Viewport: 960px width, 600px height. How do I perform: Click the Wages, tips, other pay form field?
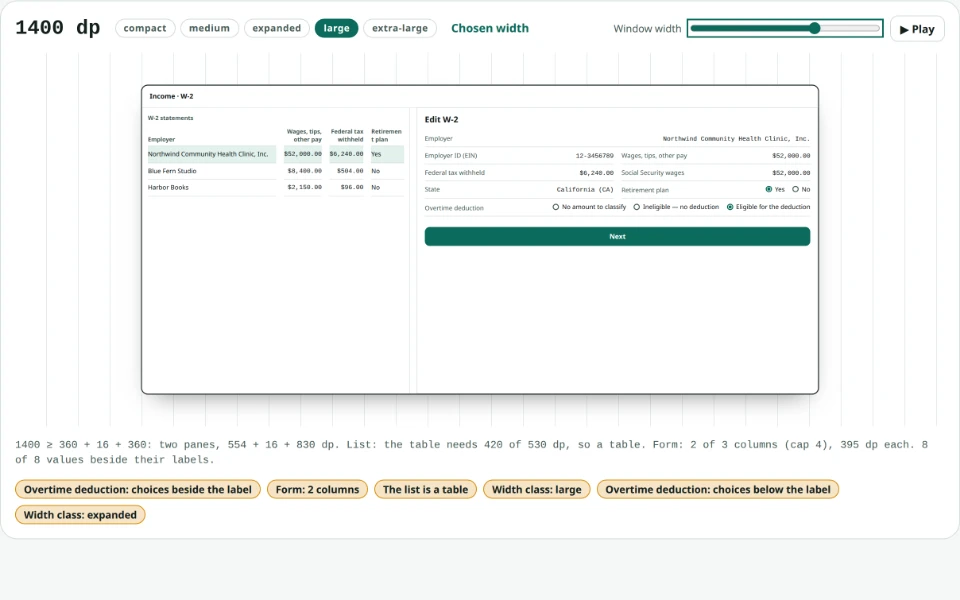click(x=716, y=156)
